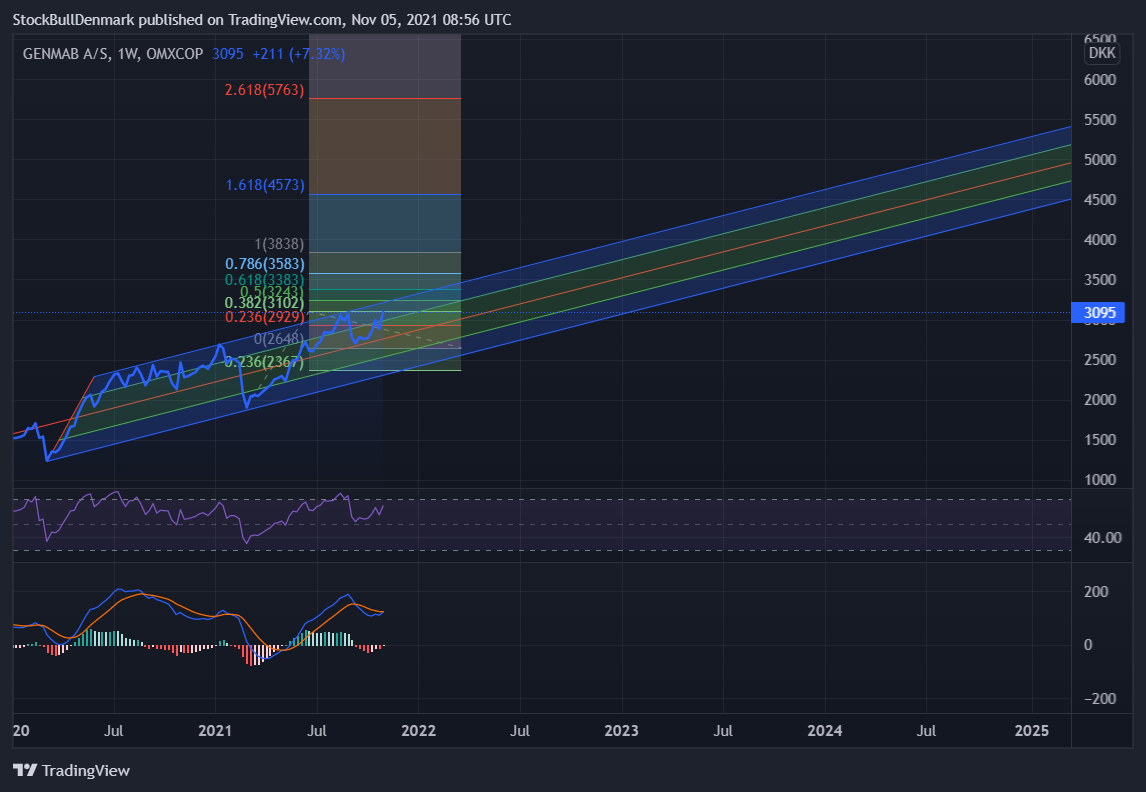The height and width of the screenshot is (792, 1146).
Task: Click the 0.786(3583) Fibonacci label
Action: pos(265,264)
